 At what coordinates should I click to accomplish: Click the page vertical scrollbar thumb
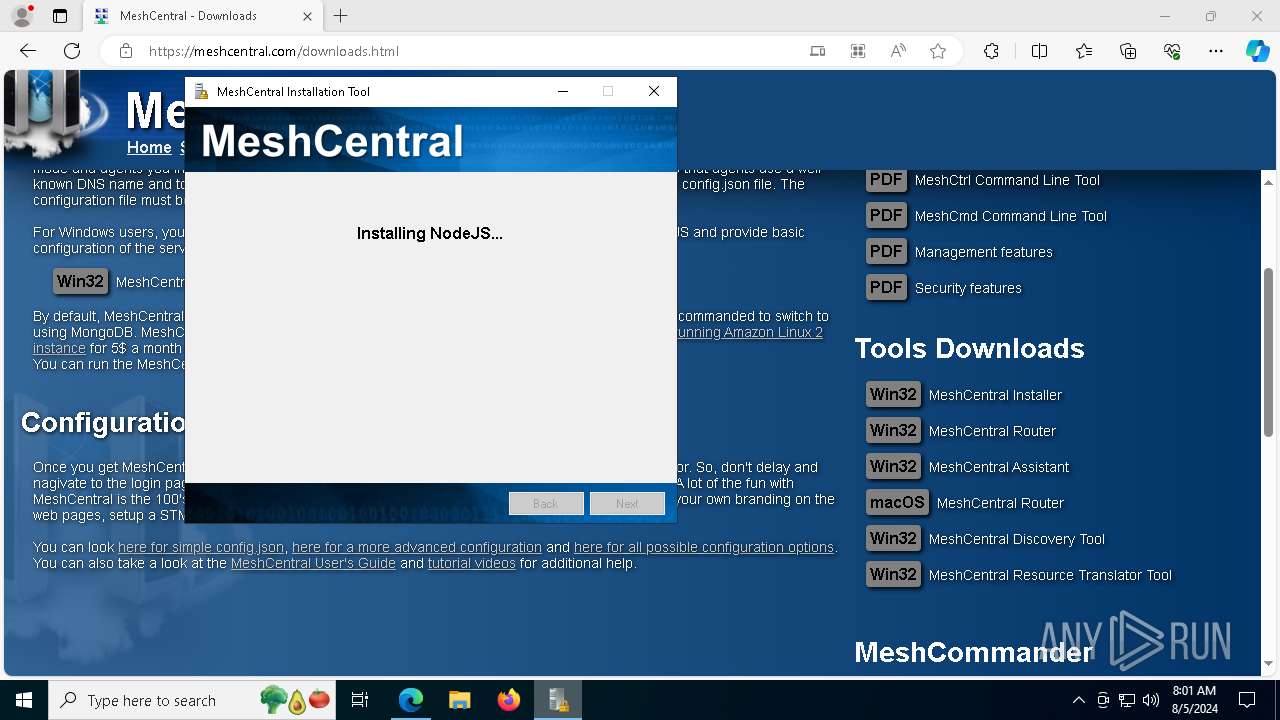click(x=1268, y=352)
